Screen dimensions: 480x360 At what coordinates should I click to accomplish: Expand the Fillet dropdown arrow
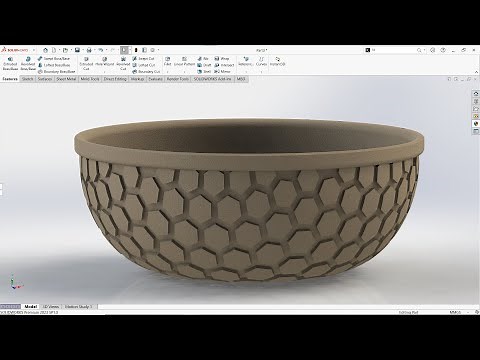pyautogui.click(x=167, y=71)
